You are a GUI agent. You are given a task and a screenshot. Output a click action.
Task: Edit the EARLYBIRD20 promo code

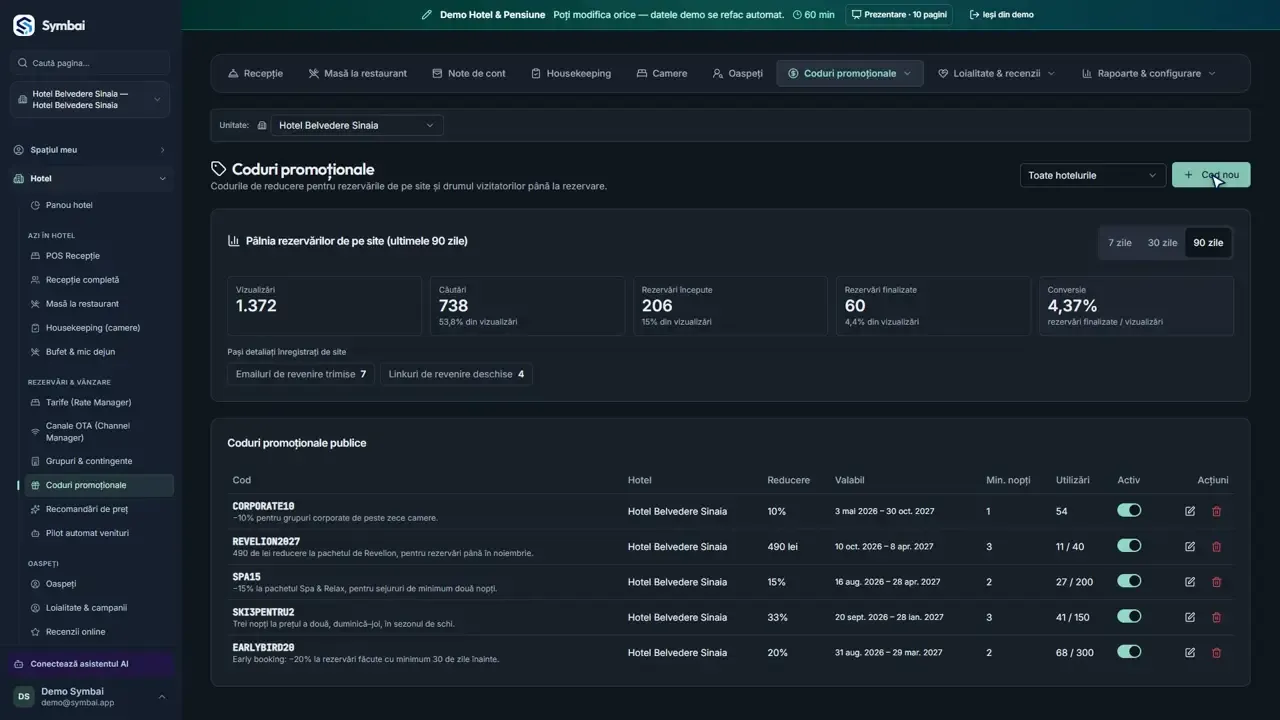[1190, 653]
